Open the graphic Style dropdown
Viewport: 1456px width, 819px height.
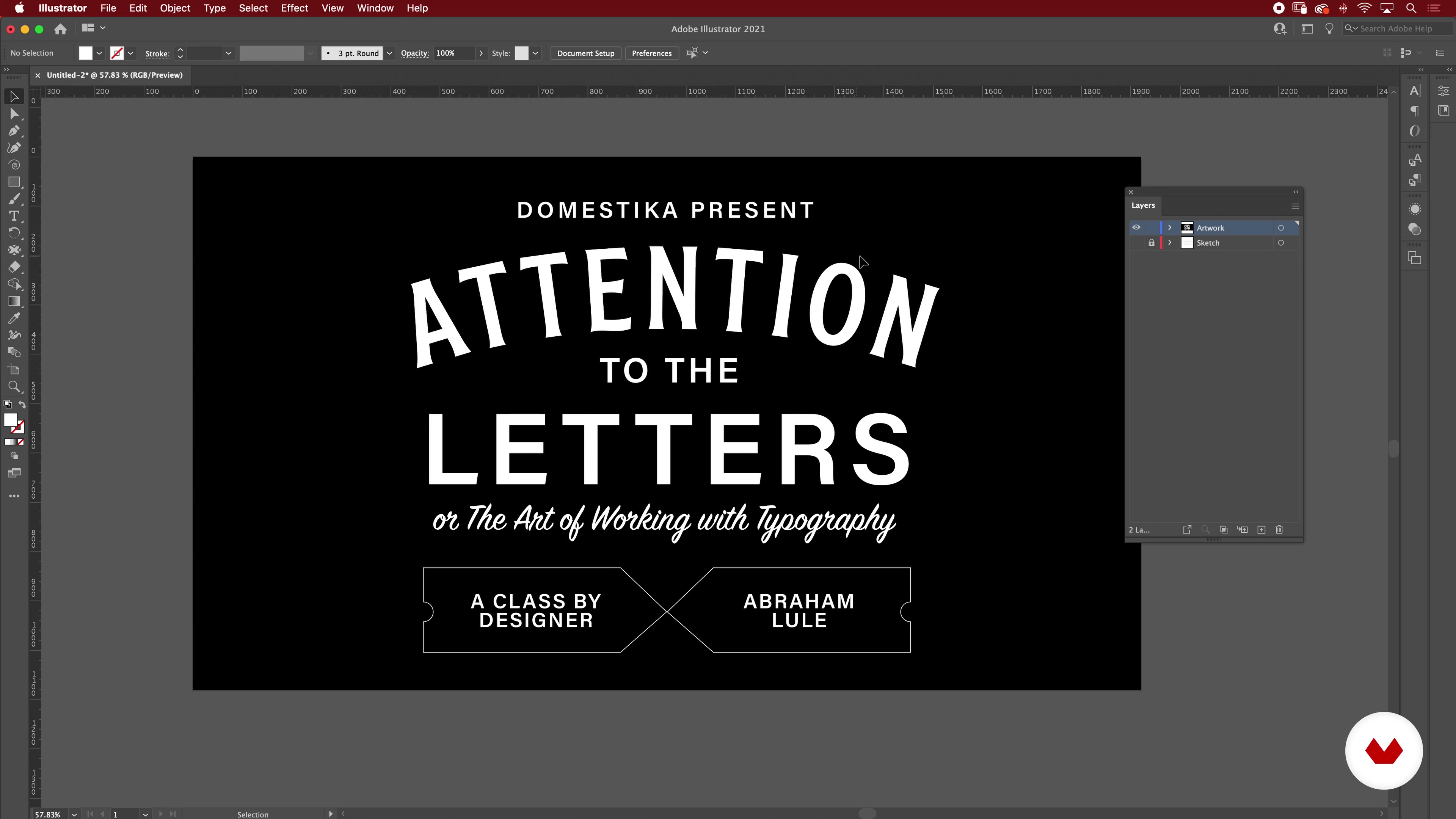pos(535,53)
